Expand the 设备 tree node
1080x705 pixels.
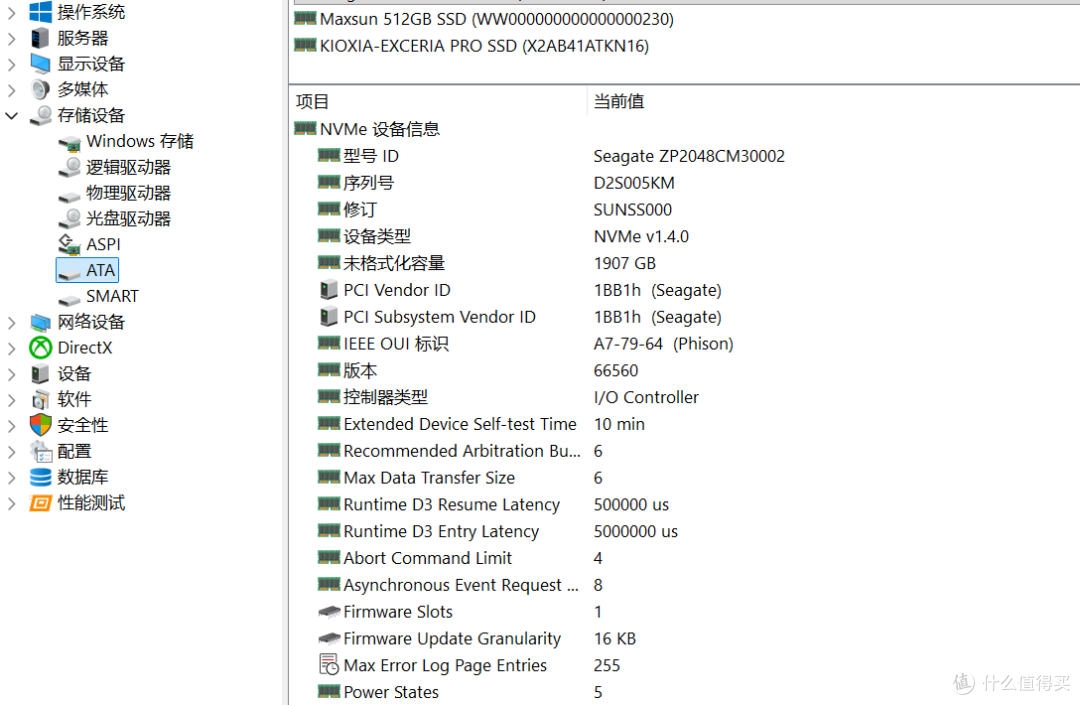click(11, 374)
